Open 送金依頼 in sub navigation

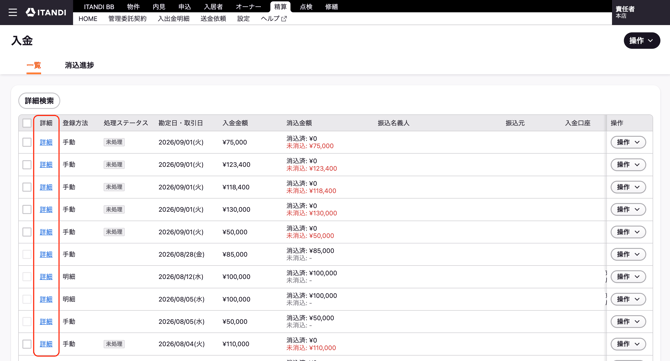point(213,19)
